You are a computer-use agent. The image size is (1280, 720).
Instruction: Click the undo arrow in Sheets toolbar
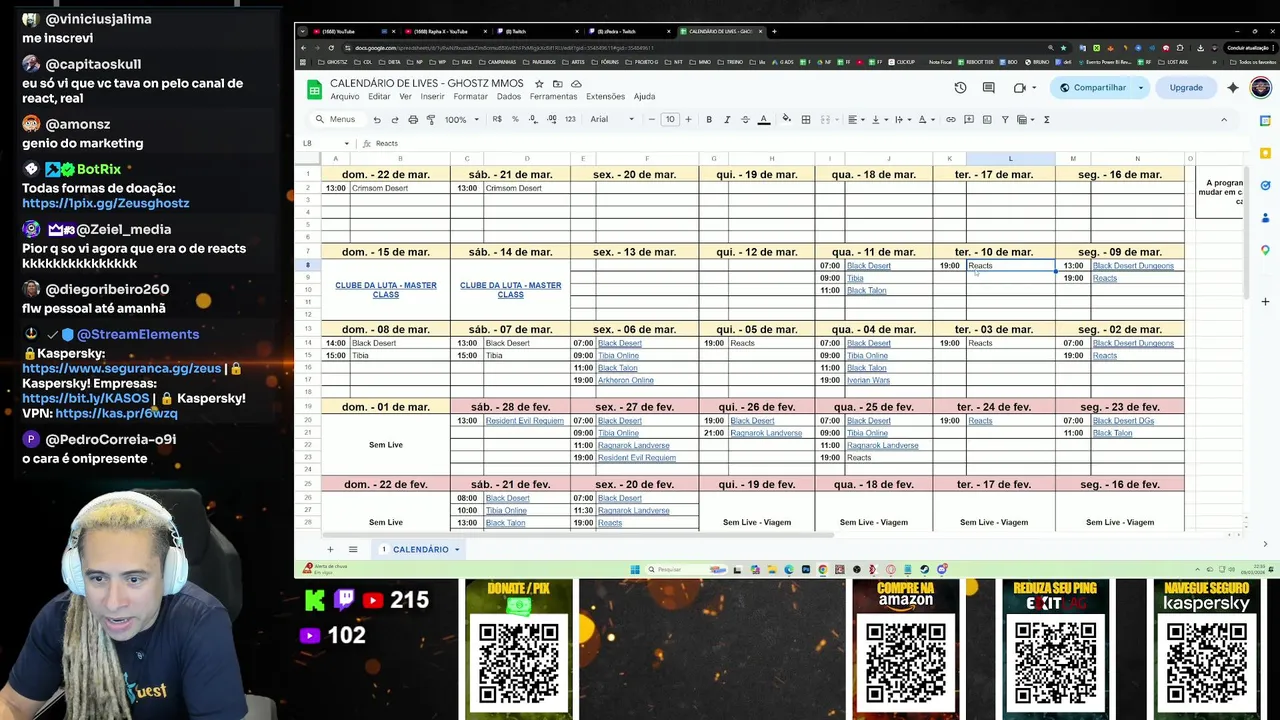(x=377, y=119)
